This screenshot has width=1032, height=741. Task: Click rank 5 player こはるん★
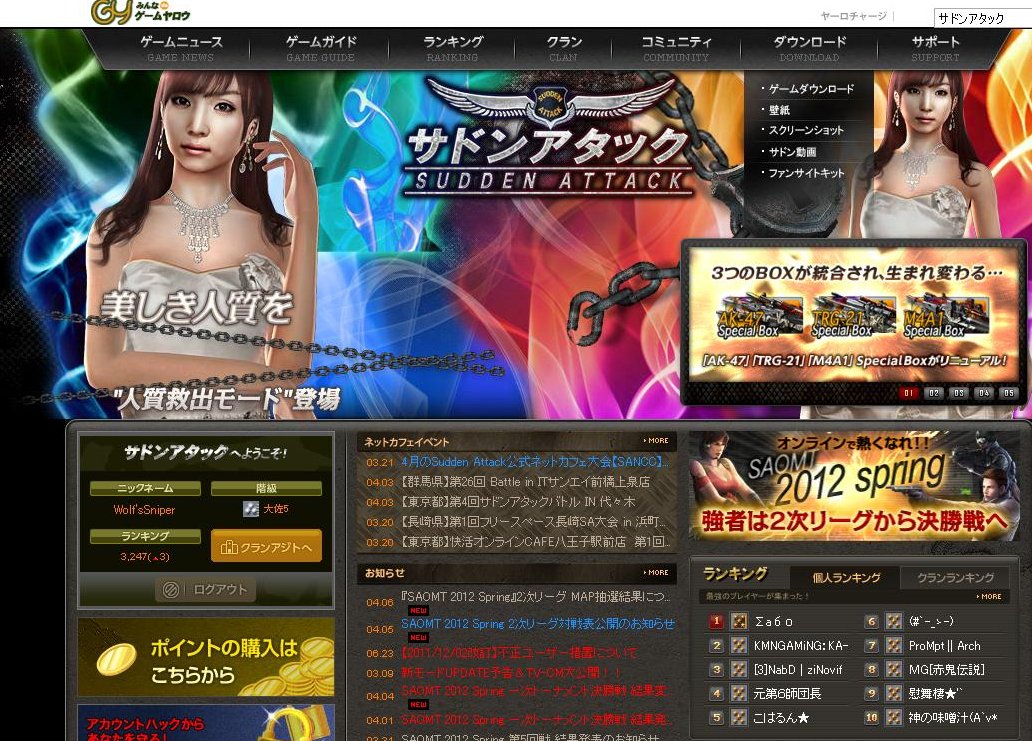click(781, 718)
